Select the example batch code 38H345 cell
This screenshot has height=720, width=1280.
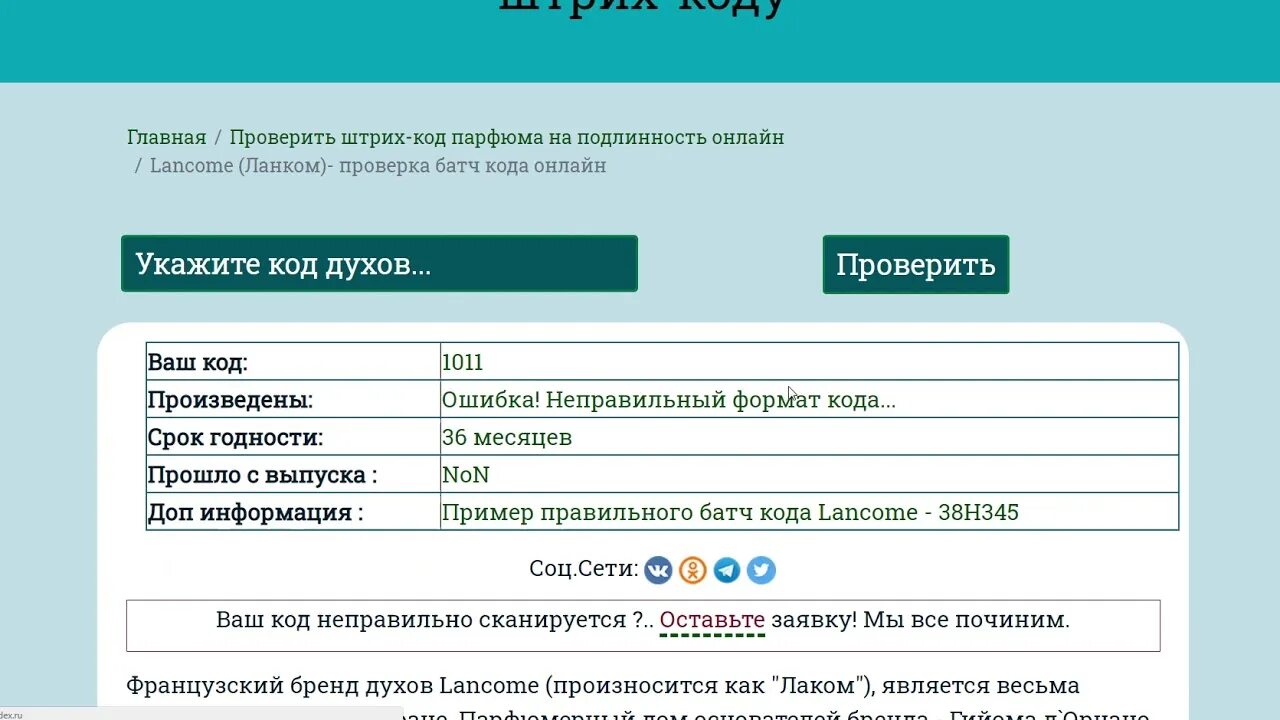[x=809, y=512]
